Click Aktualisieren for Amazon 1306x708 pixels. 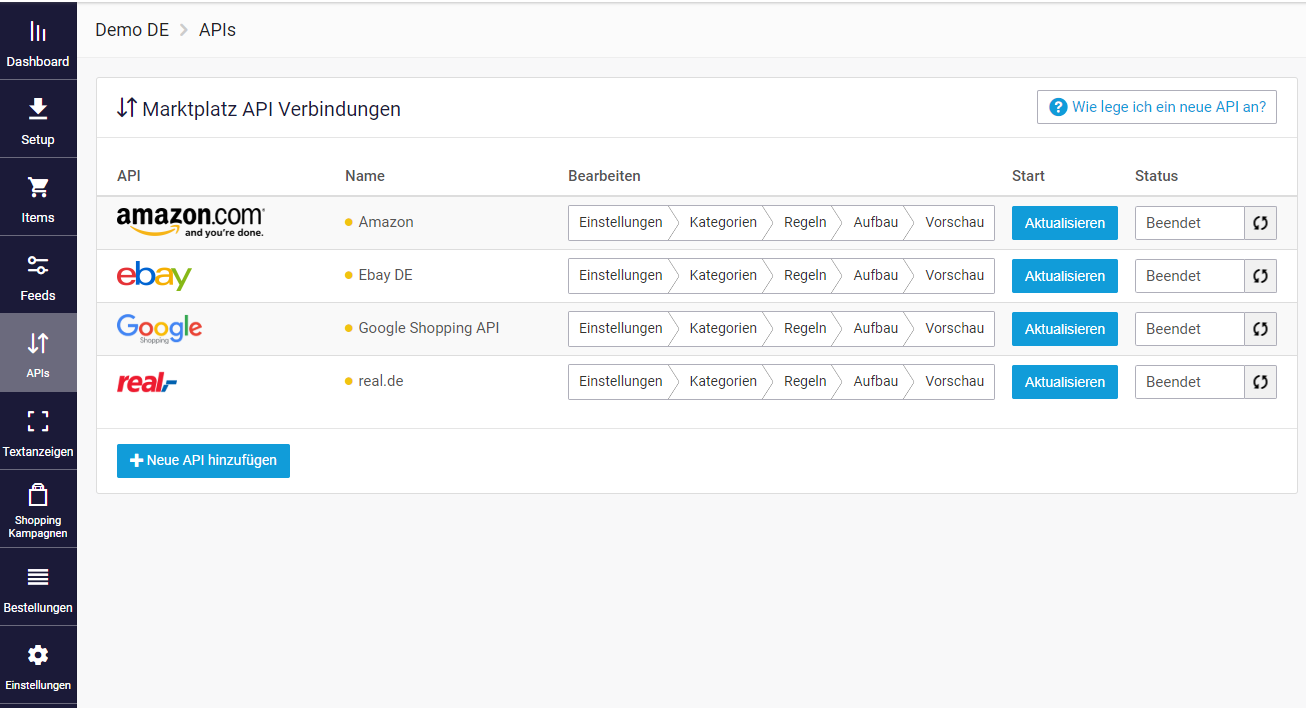coord(1065,223)
